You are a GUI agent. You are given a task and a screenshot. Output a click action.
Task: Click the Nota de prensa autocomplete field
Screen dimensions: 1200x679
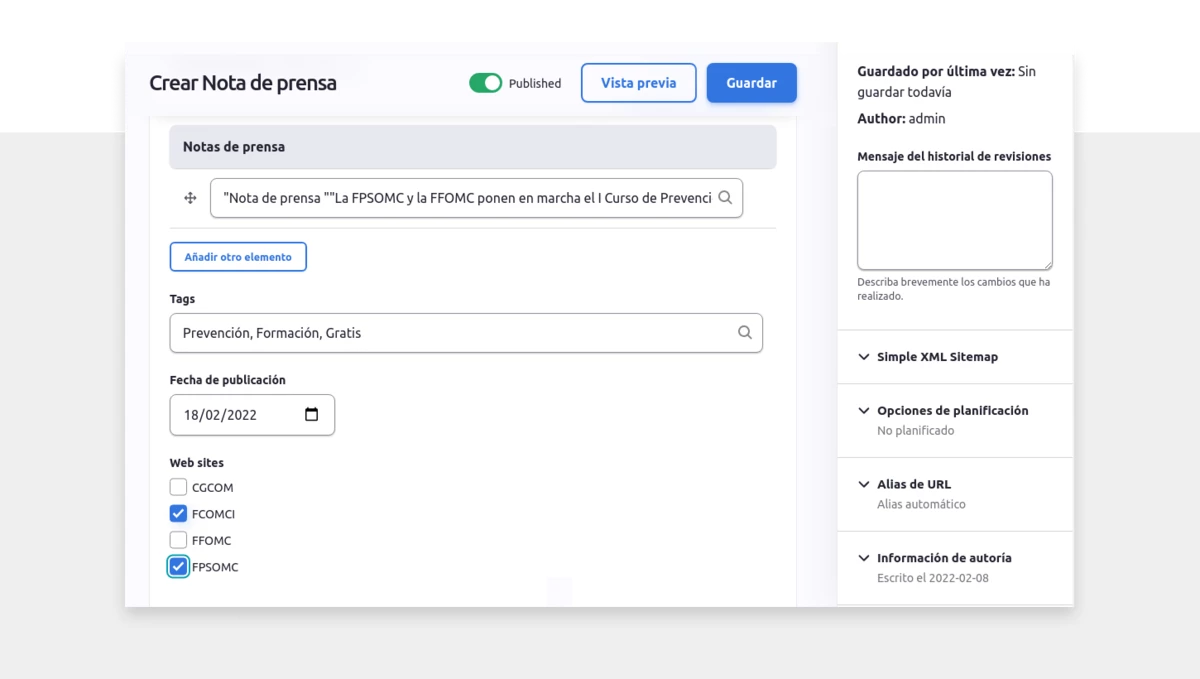pyautogui.click(x=476, y=198)
